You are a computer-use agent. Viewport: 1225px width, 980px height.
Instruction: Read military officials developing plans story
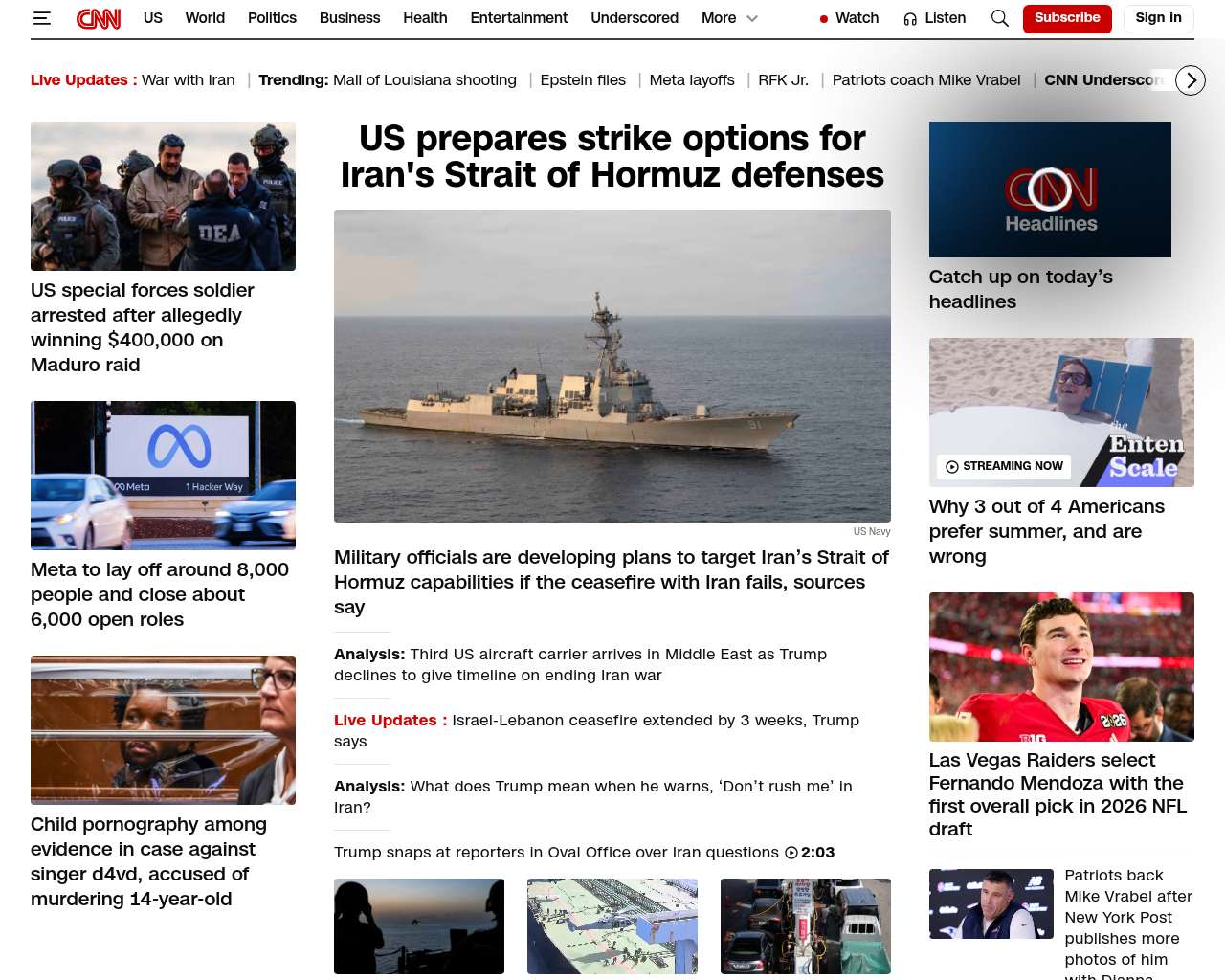point(612,582)
